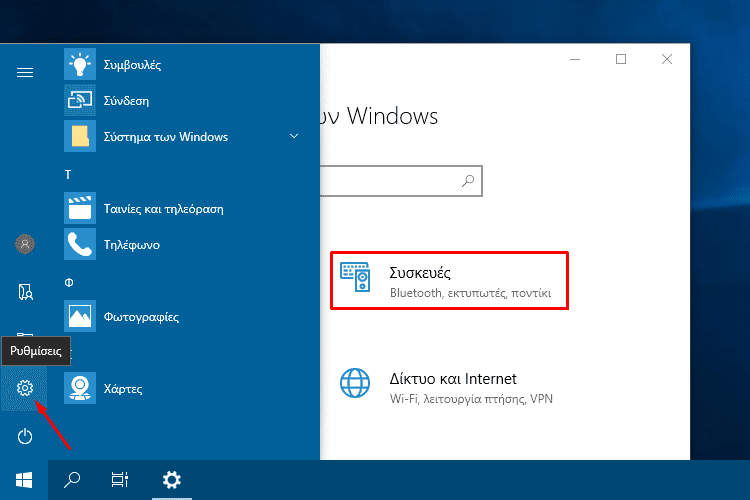750x500 pixels.
Task: Close the Settings window
Action: point(667,59)
